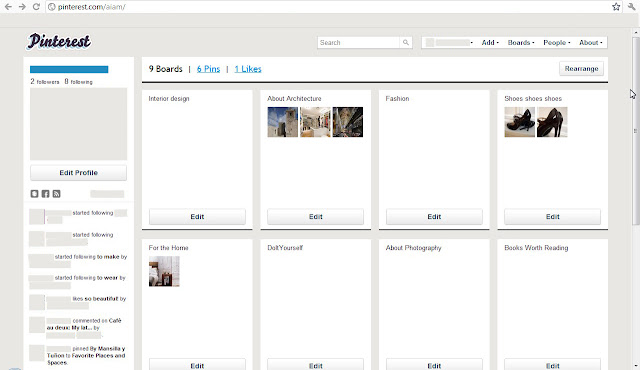Open the Interior design board title
This screenshot has height=370, width=640.
point(169,98)
